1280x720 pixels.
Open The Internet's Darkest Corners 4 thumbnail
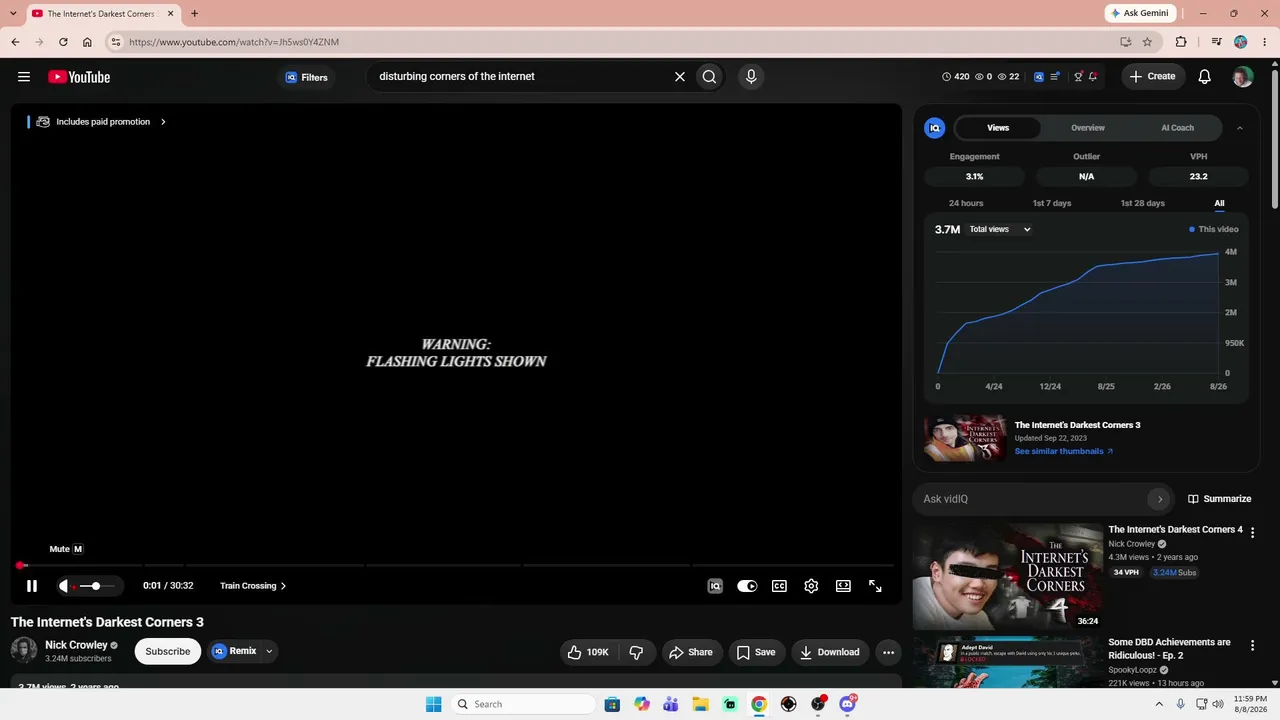coord(1008,577)
